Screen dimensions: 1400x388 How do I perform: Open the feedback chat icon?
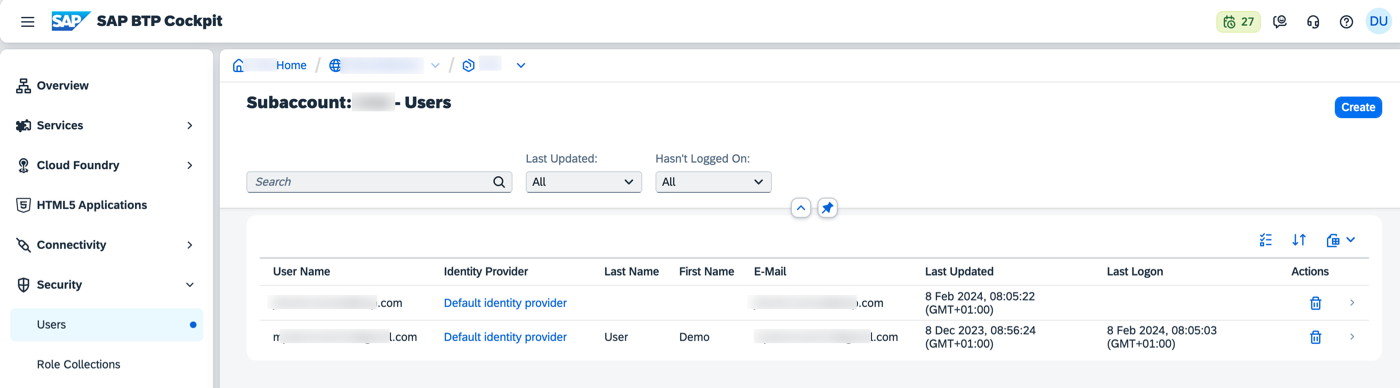point(1280,22)
